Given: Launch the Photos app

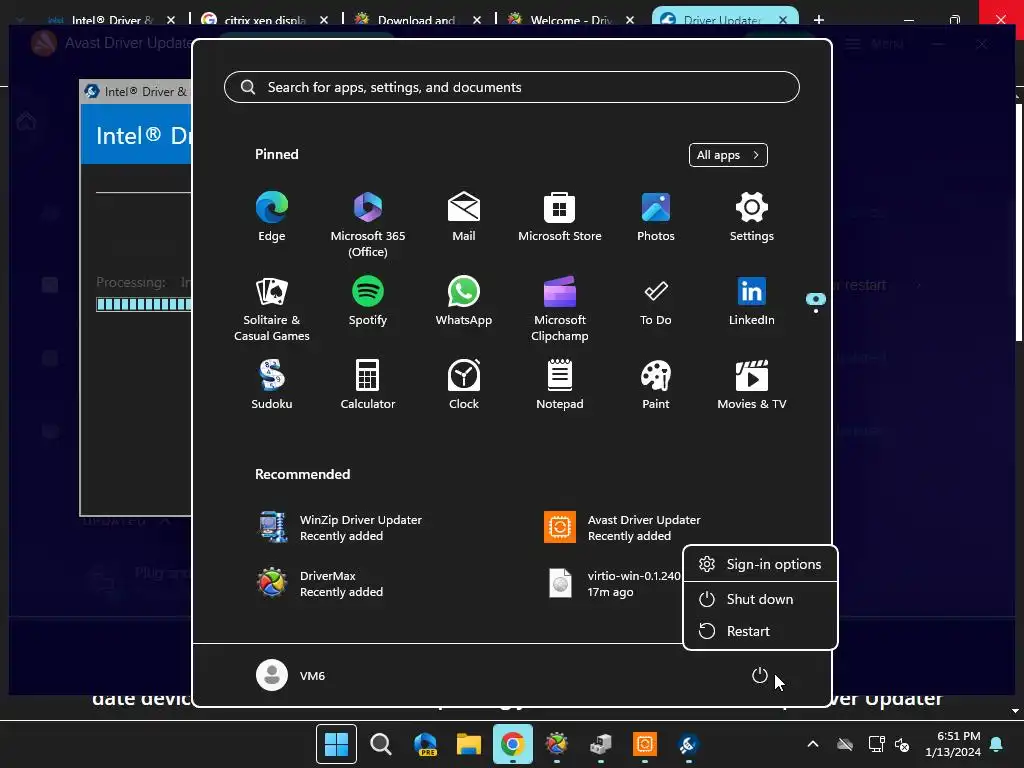Looking at the screenshot, I should click(x=656, y=217).
